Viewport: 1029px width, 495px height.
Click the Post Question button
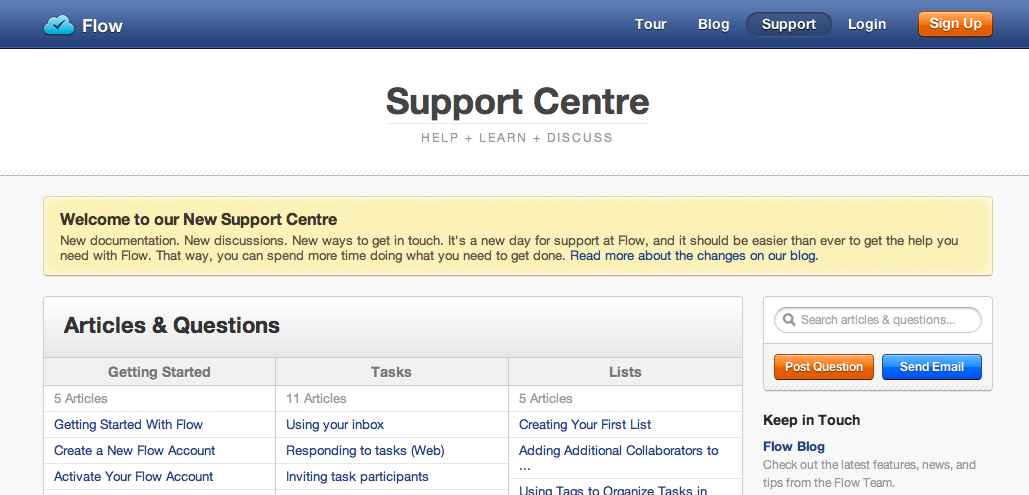point(824,367)
